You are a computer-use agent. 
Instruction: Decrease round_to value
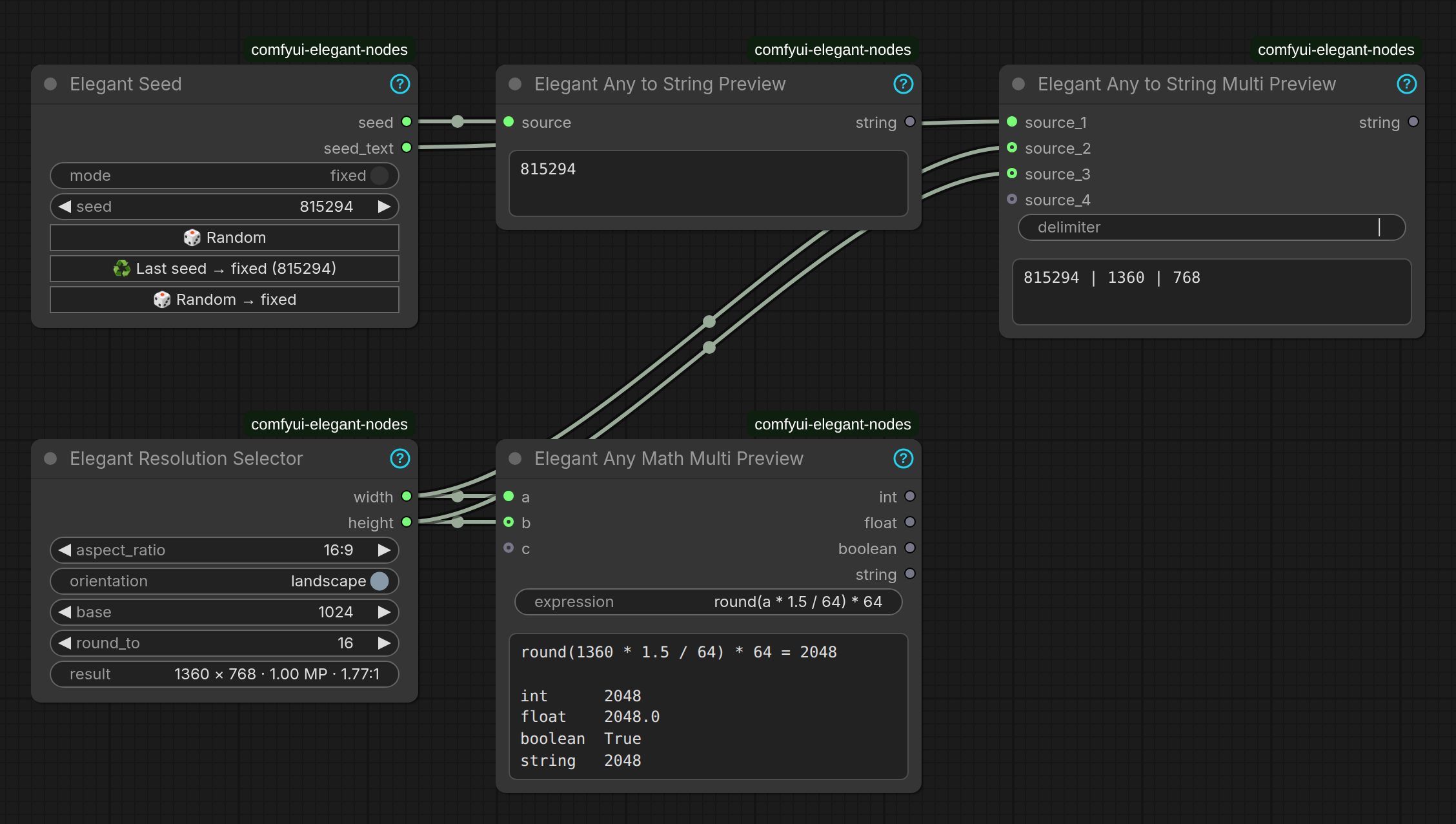pyautogui.click(x=65, y=643)
